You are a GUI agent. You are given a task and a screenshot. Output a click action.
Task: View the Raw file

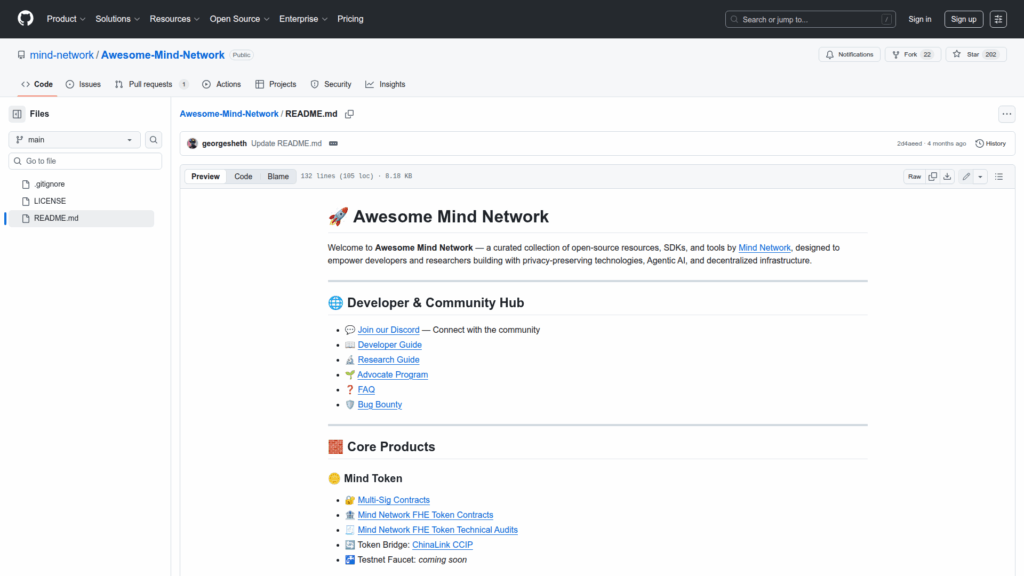pyautogui.click(x=914, y=176)
